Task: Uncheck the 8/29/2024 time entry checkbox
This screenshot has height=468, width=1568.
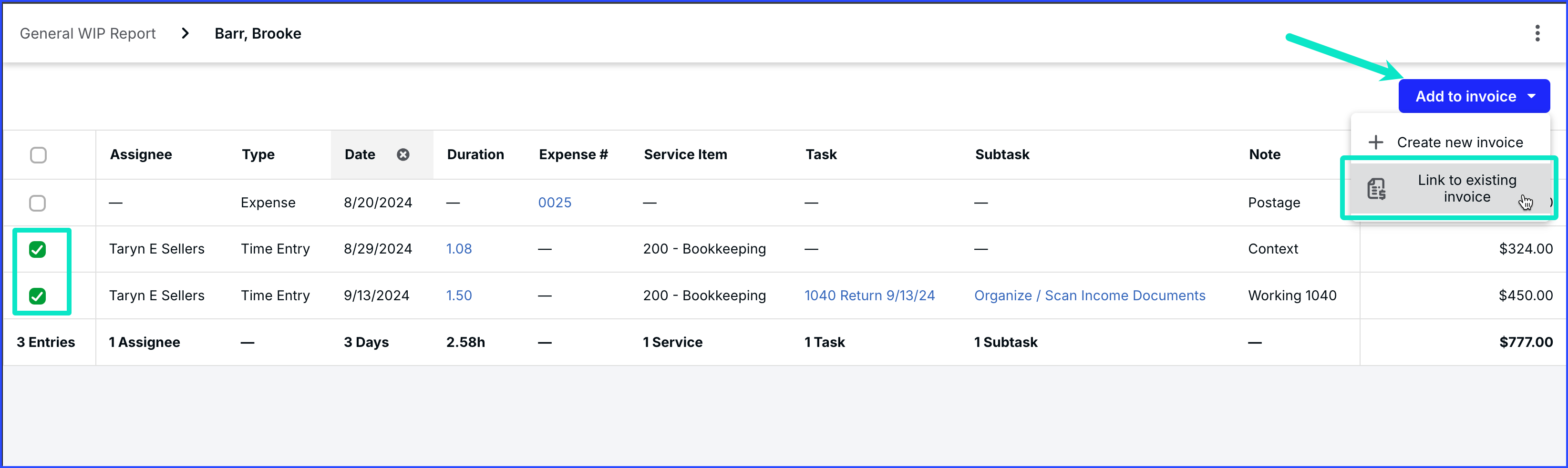Action: coord(38,250)
